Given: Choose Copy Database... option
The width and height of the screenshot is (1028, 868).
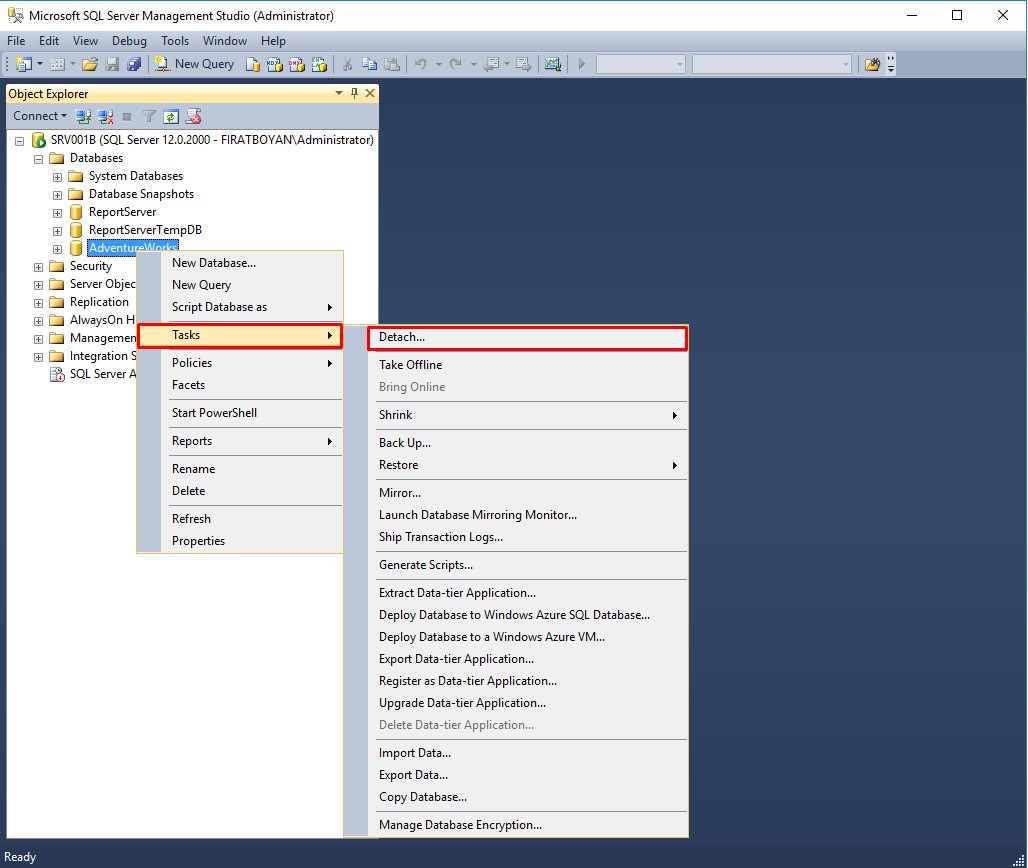Looking at the screenshot, I should pos(528,797).
